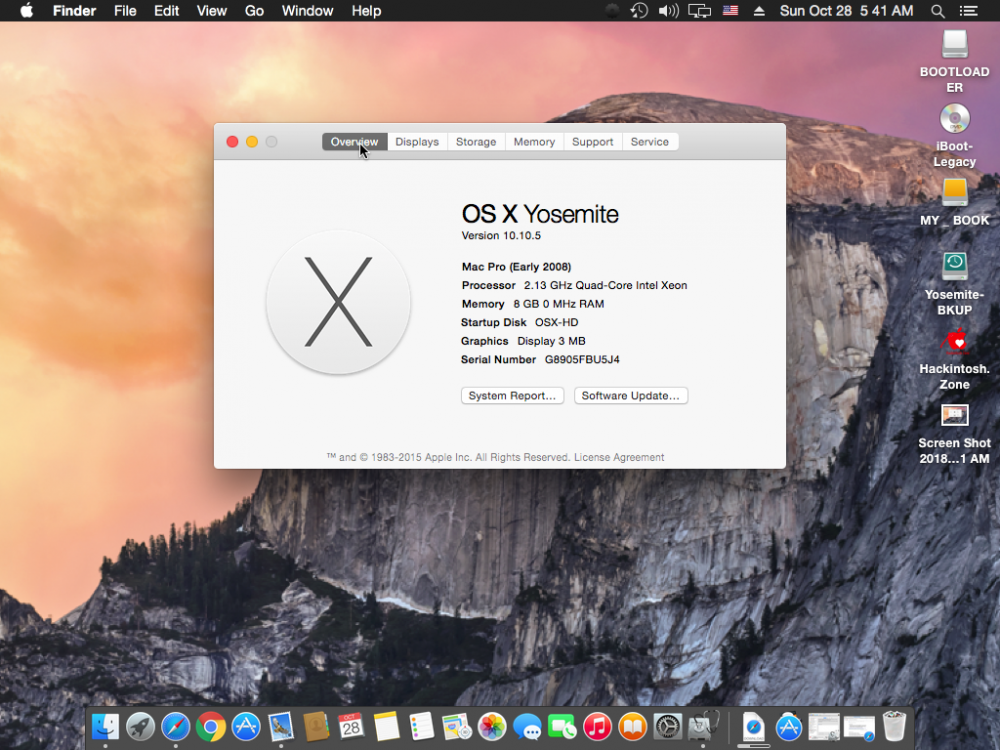Open Notification Center list icon
The width and height of the screenshot is (1000, 750).
[x=968, y=11]
